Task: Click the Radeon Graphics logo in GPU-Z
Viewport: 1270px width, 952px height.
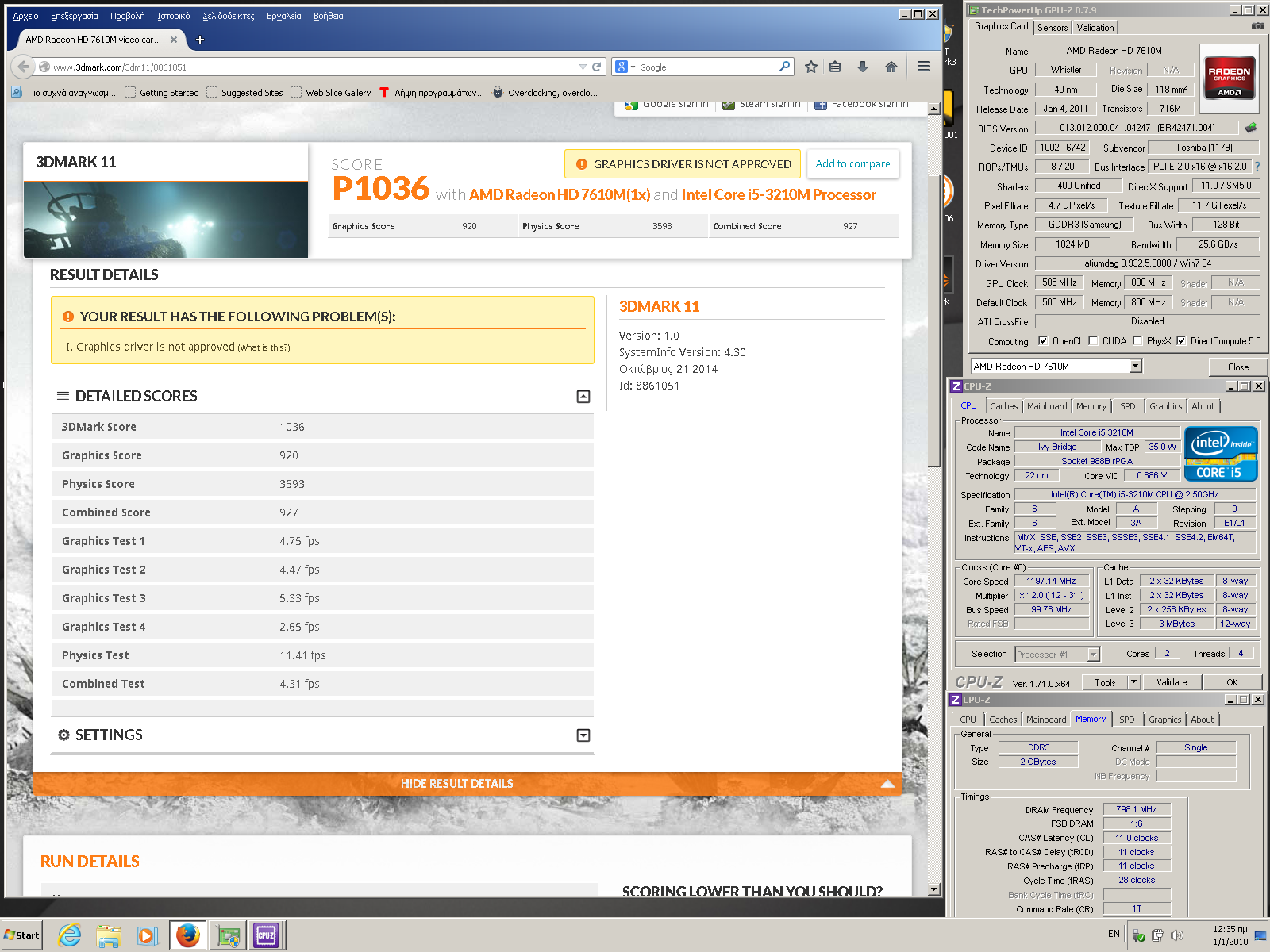Action: [1229, 77]
